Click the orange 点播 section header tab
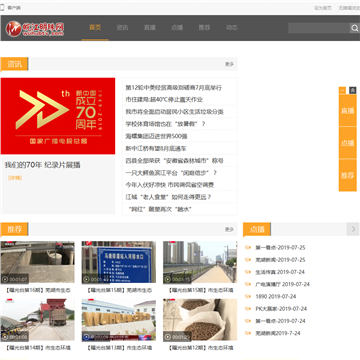The image size is (360, 360). [x=257, y=229]
